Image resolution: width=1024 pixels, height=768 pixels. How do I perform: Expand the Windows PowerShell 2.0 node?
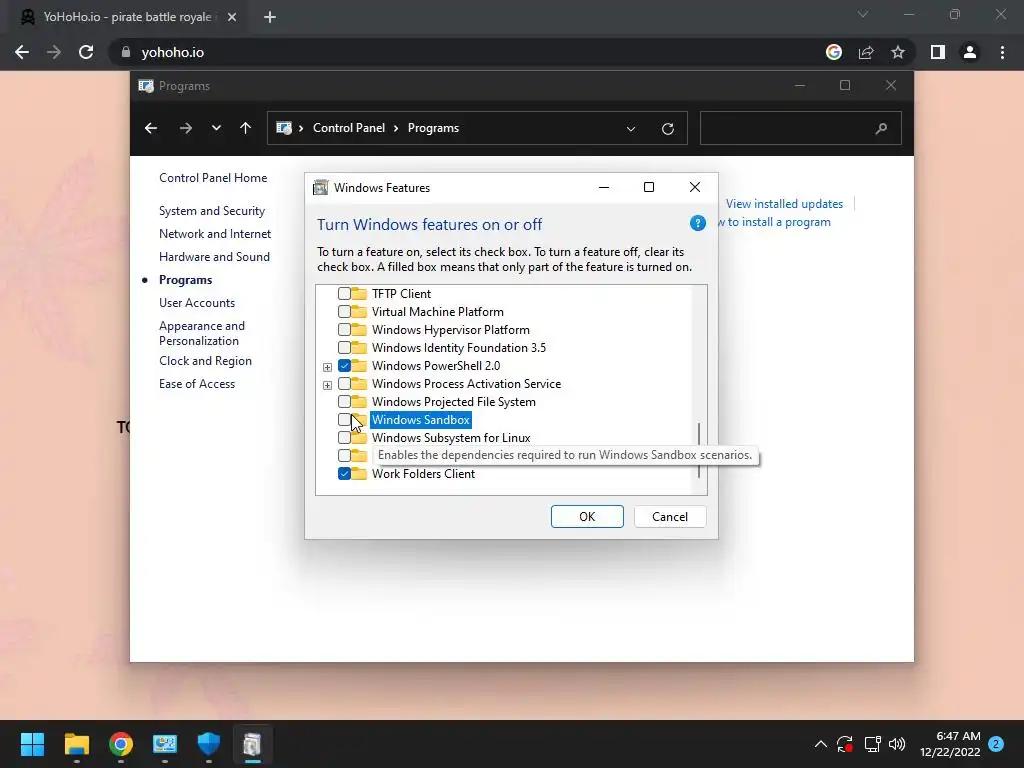pos(327,367)
